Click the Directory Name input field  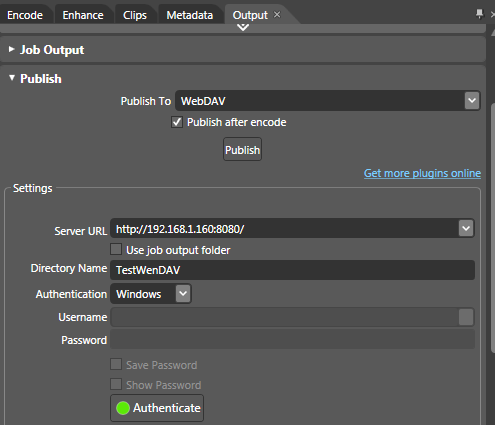292,270
